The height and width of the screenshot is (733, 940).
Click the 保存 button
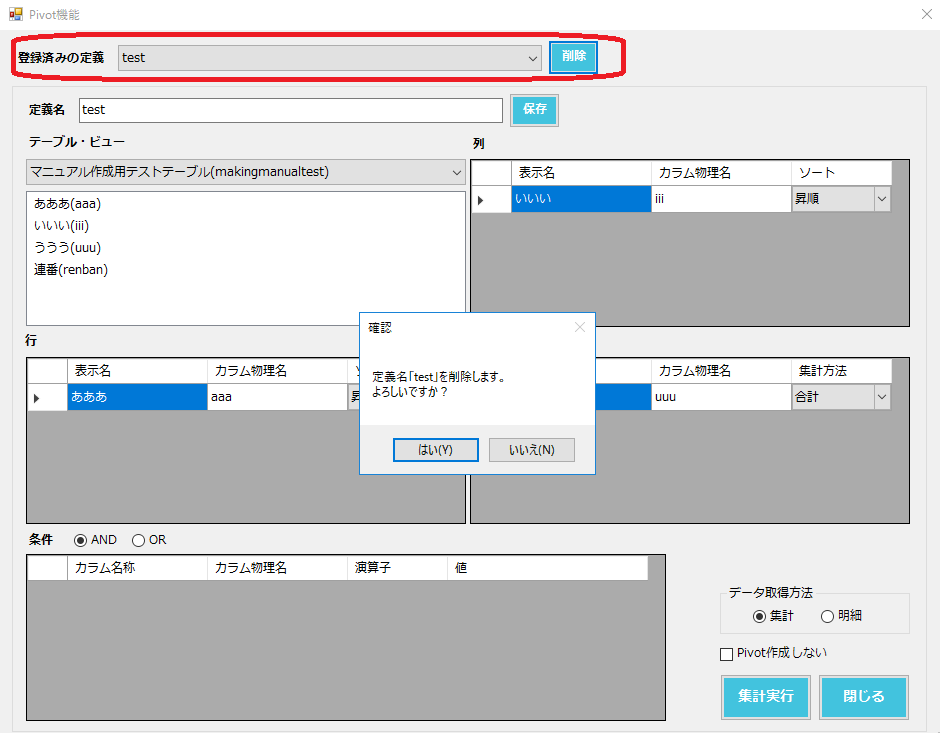[x=534, y=110]
